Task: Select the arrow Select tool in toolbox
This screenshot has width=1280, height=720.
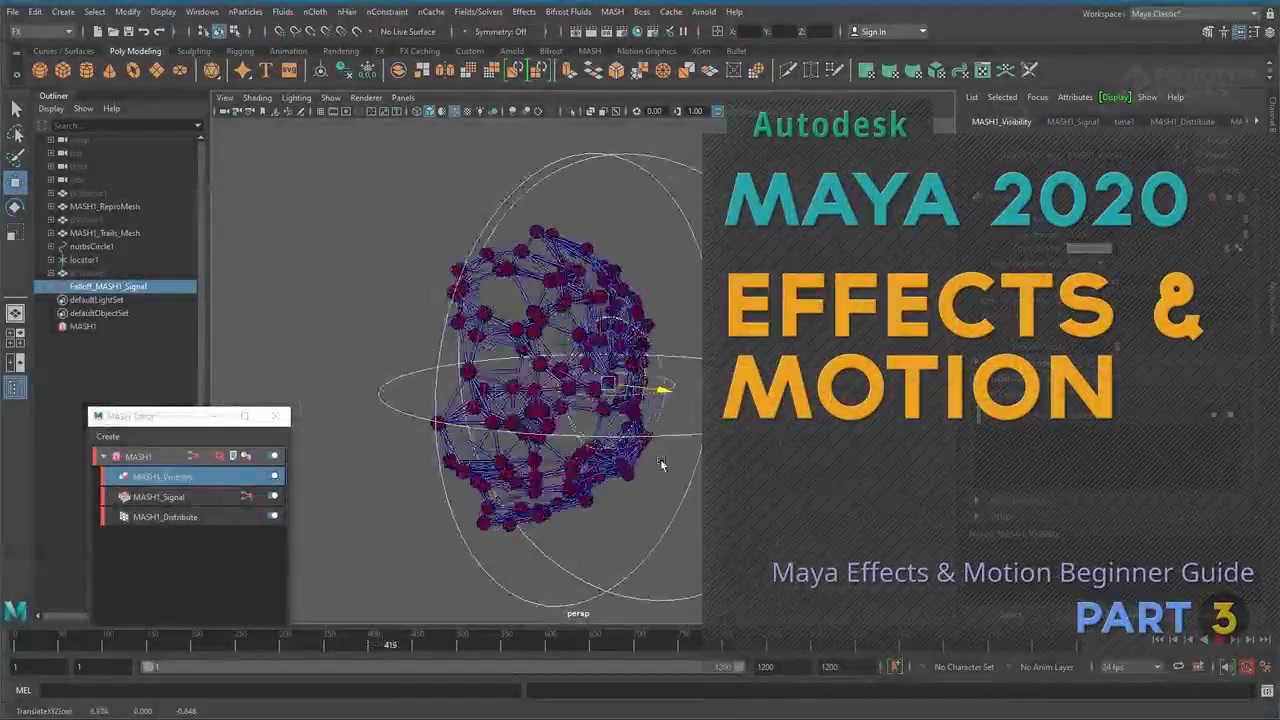Action: point(15,108)
